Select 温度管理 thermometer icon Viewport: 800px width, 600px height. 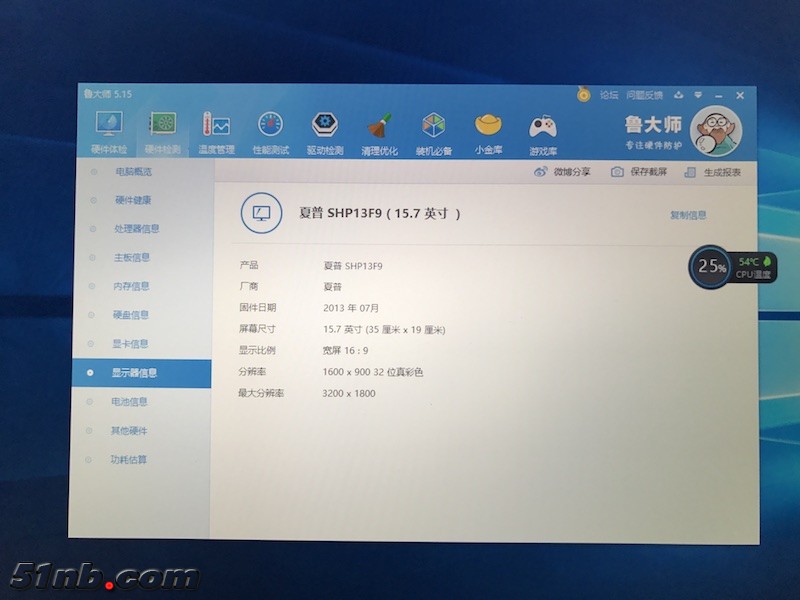click(x=215, y=126)
